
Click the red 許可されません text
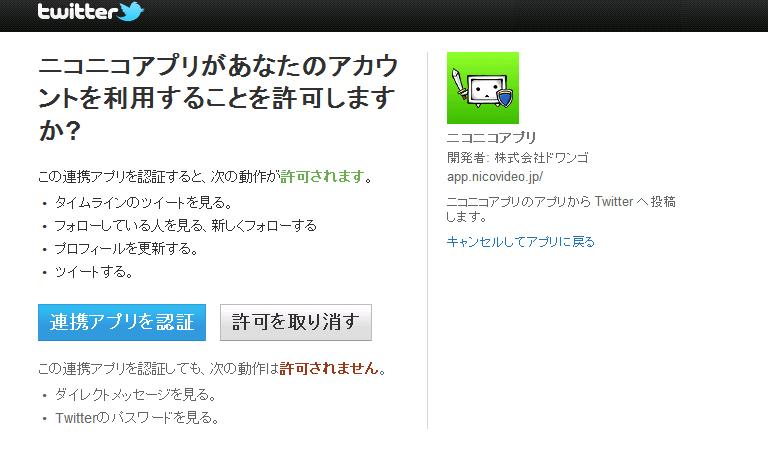[x=329, y=368]
